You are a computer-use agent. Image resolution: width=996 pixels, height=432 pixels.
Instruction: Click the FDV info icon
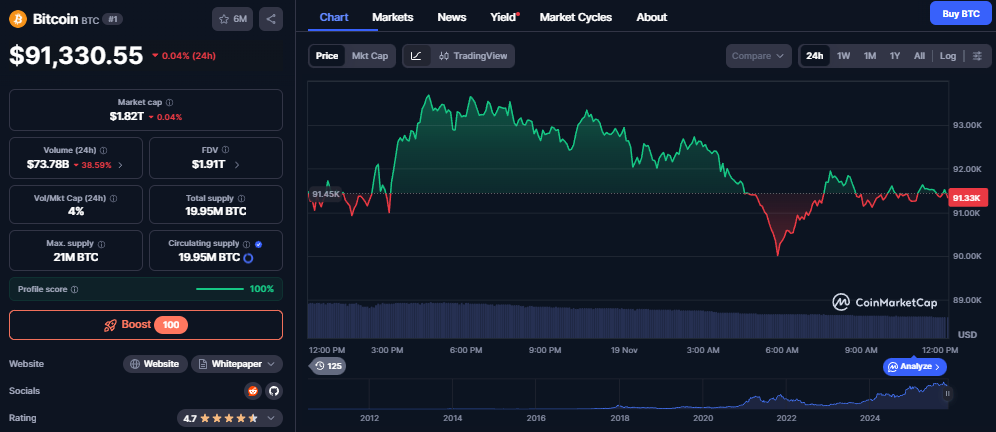[225, 150]
